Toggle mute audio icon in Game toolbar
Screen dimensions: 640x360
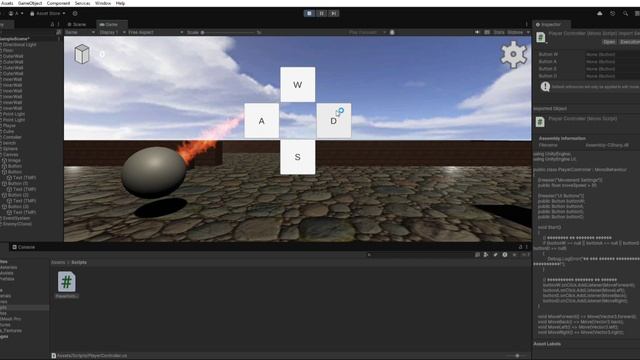point(477,32)
